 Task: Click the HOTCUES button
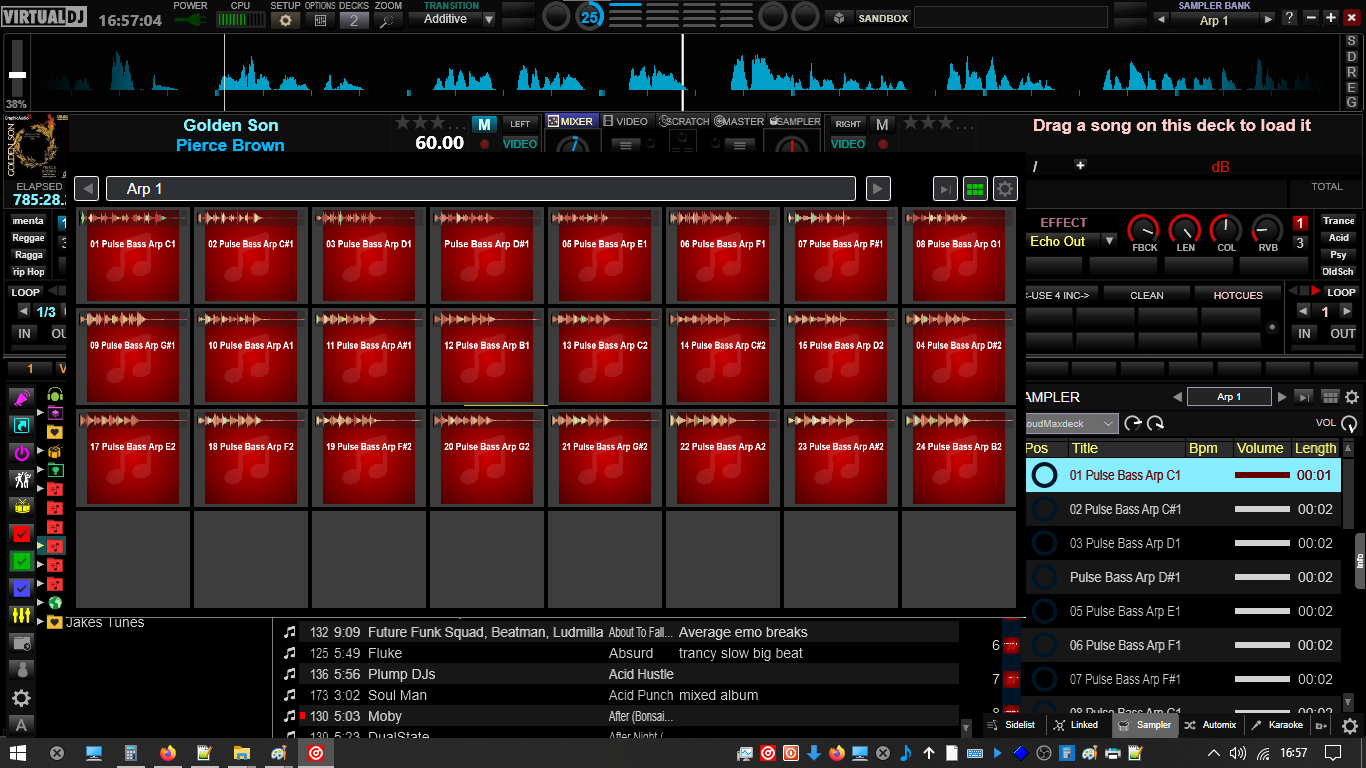[x=1238, y=295]
